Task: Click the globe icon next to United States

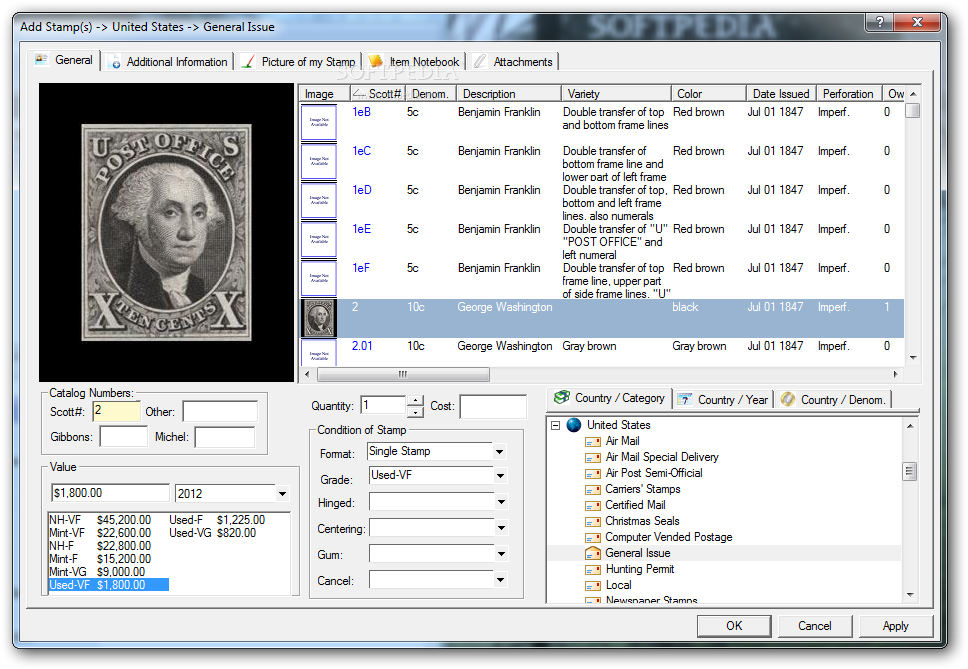Action: point(574,425)
